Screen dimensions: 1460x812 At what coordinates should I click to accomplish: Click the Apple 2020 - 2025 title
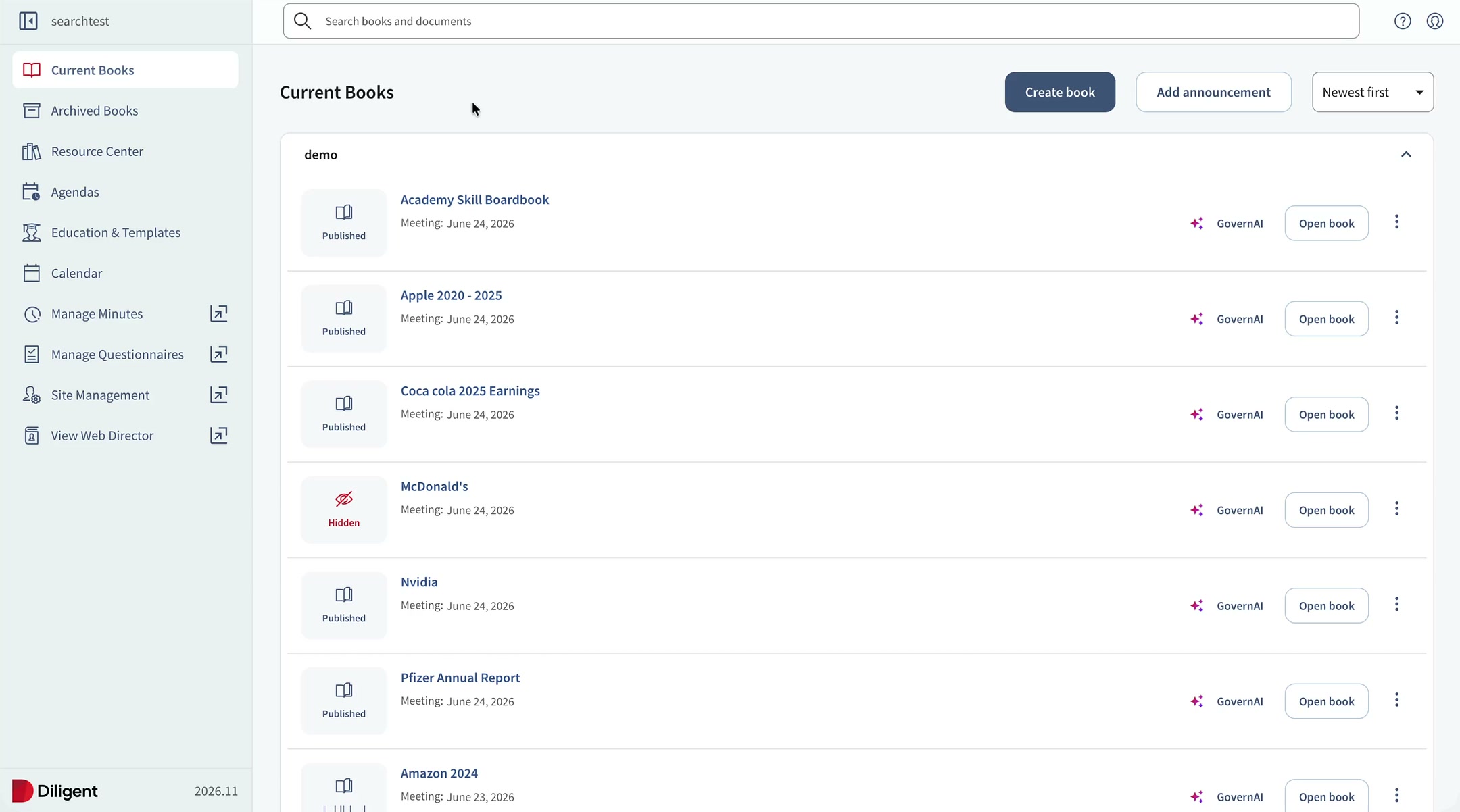pos(452,295)
